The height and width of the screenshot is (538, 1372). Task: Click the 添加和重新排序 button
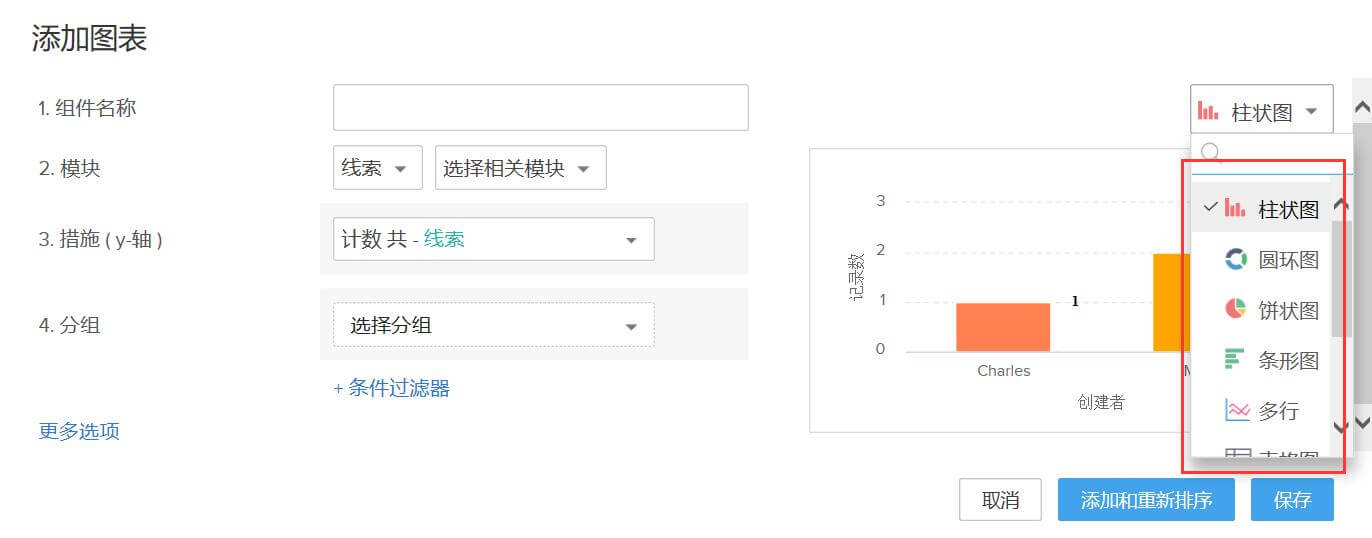point(1146,500)
